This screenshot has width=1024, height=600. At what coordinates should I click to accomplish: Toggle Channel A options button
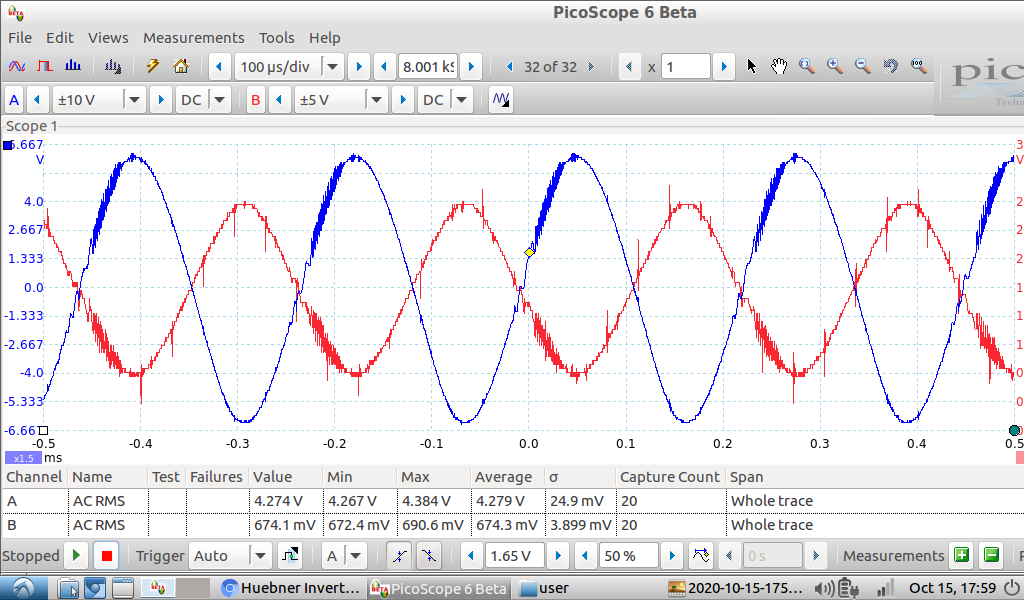coord(14,100)
